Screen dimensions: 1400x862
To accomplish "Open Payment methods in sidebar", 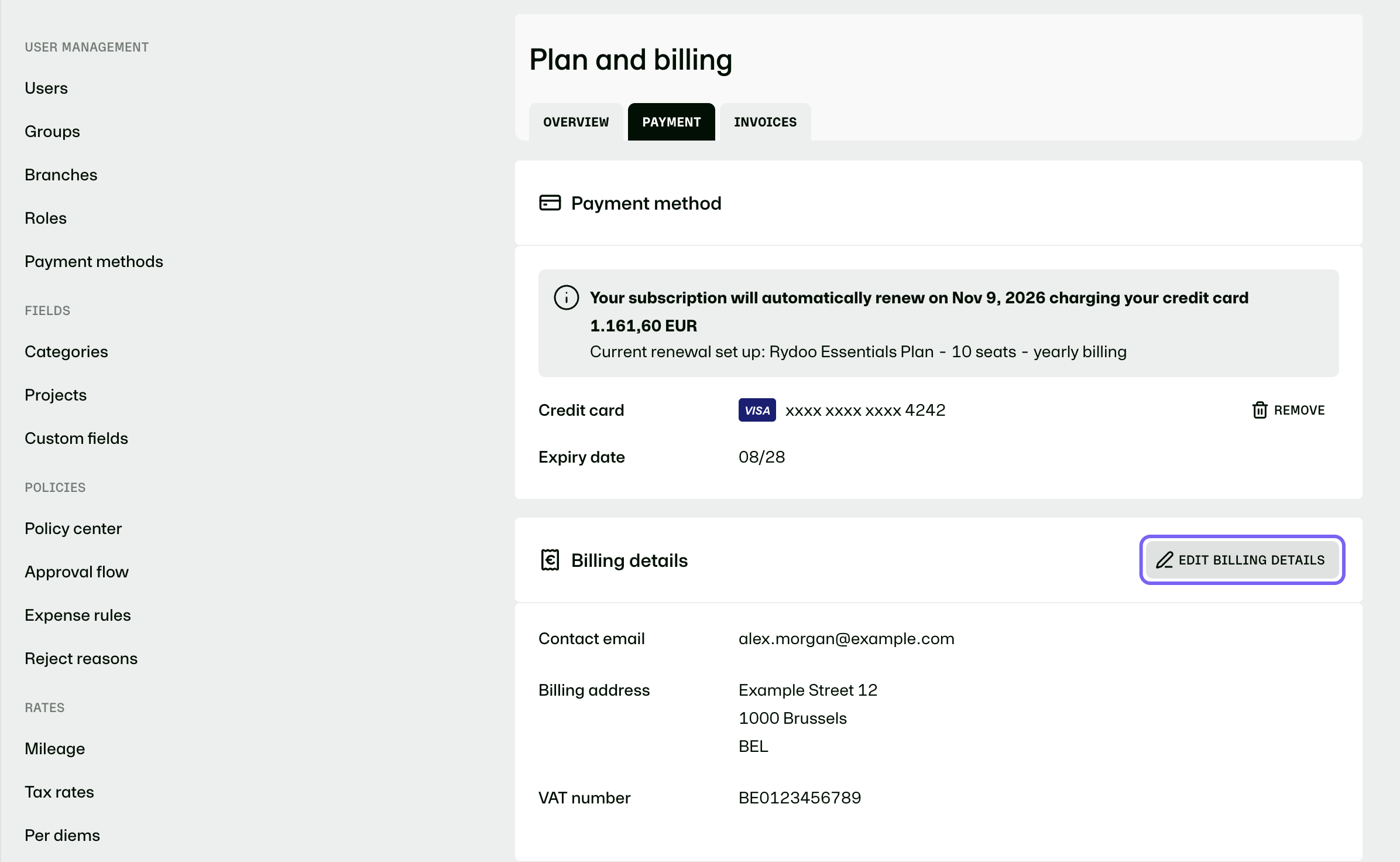I will (94, 261).
